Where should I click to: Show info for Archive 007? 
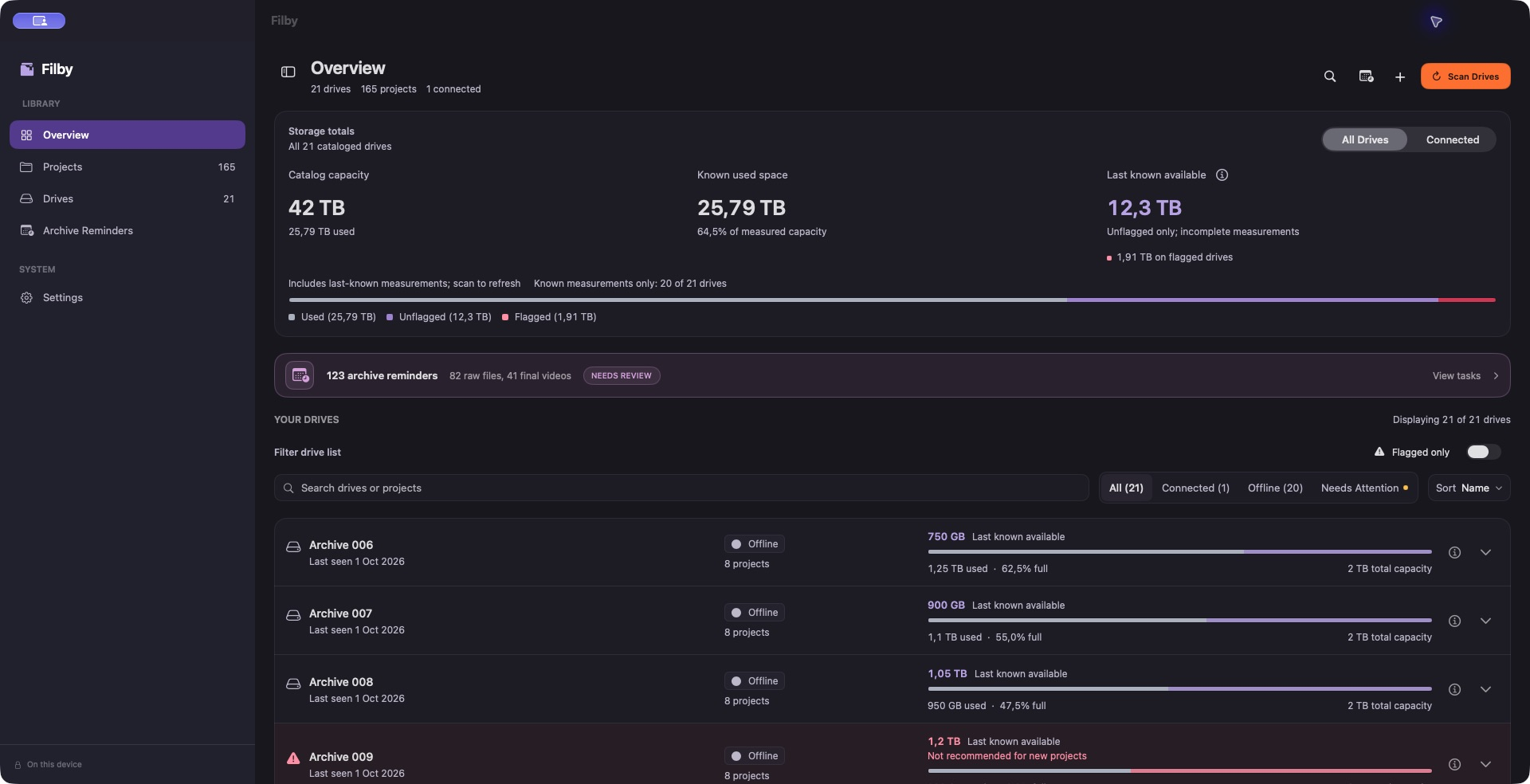1454,621
